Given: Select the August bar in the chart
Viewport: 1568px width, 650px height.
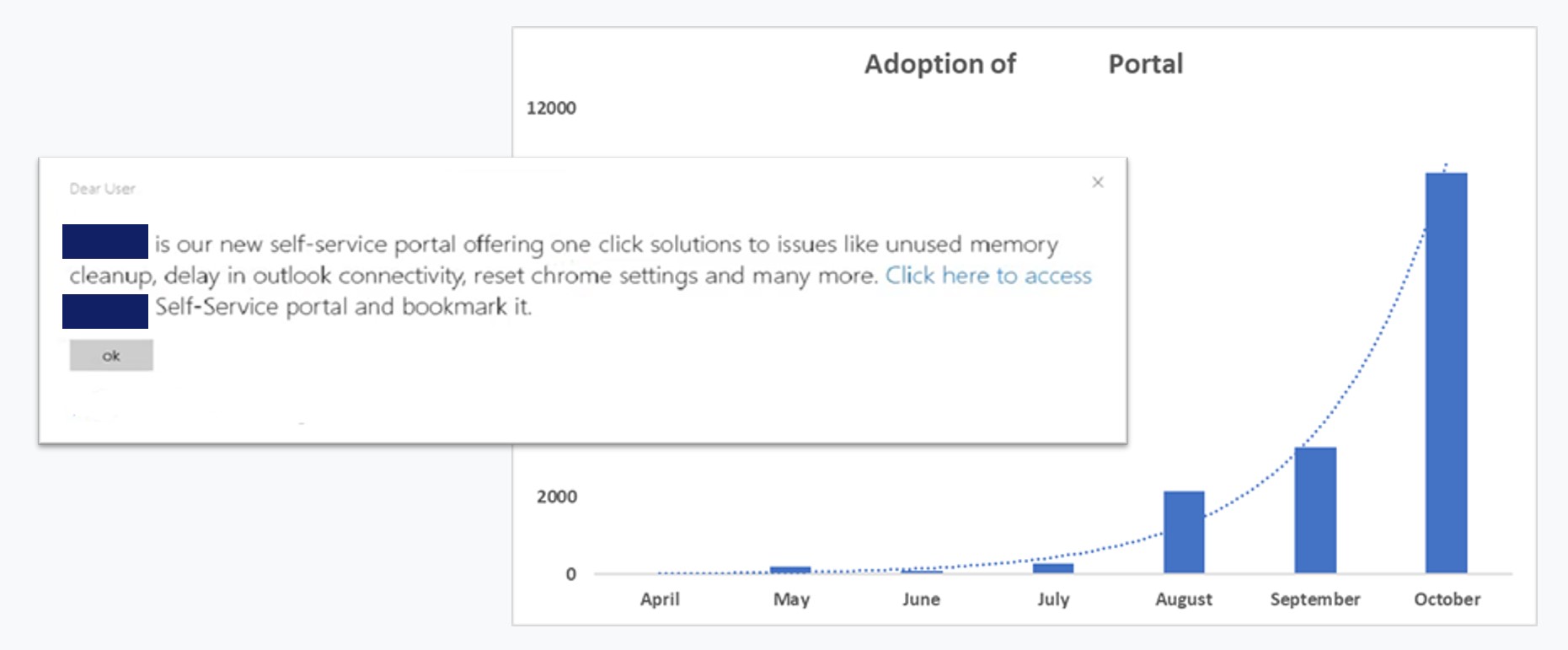Looking at the screenshot, I should (1183, 531).
